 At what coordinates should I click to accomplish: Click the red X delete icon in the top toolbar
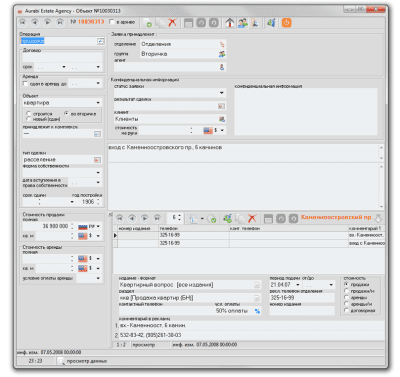pyautogui.click(x=172, y=23)
